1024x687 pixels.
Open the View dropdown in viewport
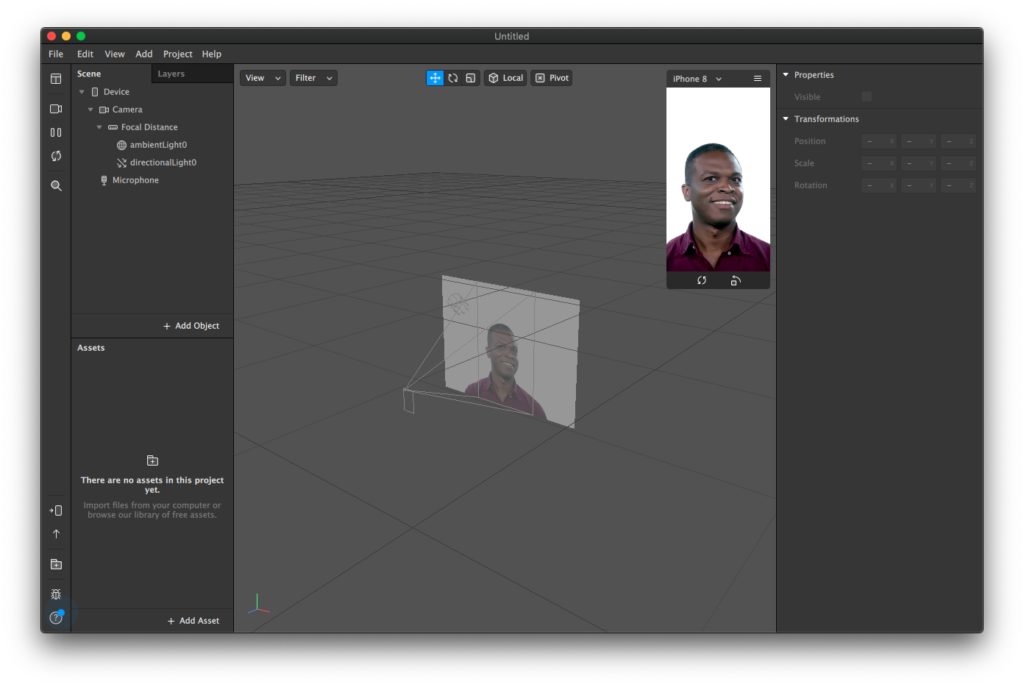pyautogui.click(x=263, y=78)
